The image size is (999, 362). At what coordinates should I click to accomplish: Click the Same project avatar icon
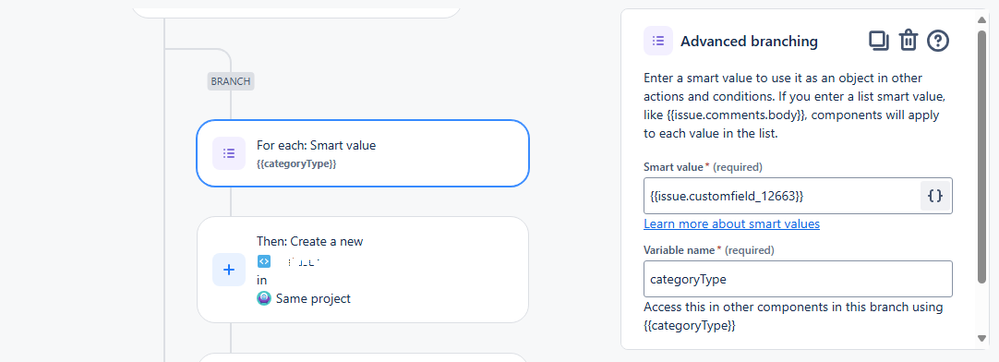tap(264, 298)
